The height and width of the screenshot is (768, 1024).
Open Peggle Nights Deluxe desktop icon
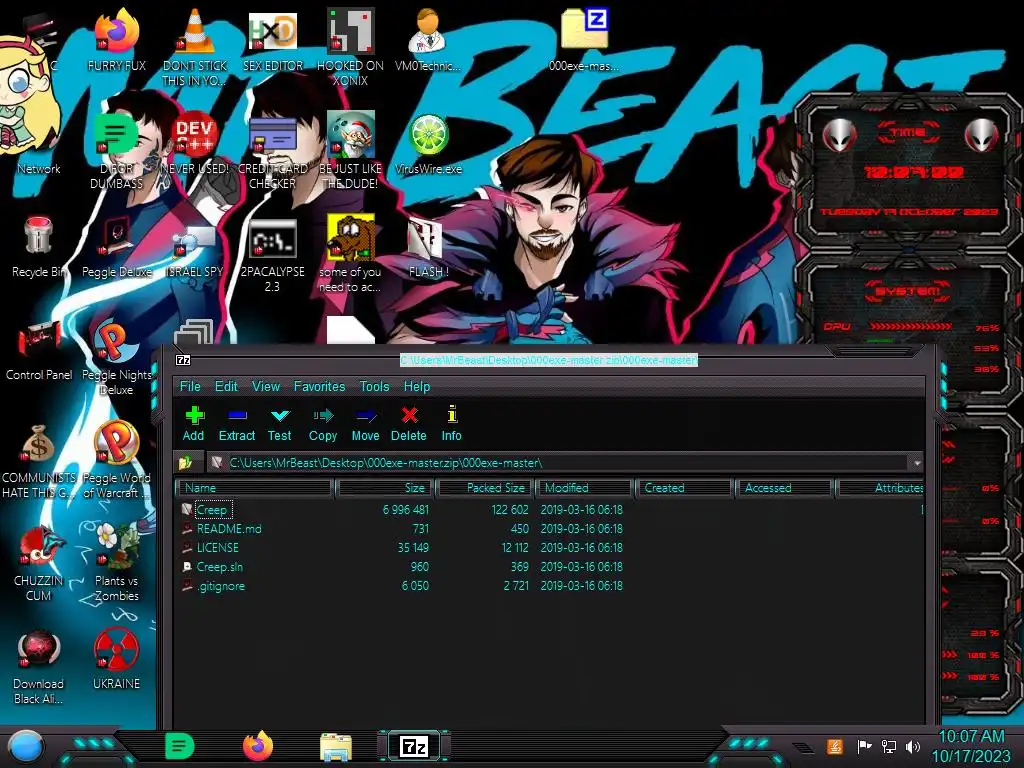click(116, 357)
